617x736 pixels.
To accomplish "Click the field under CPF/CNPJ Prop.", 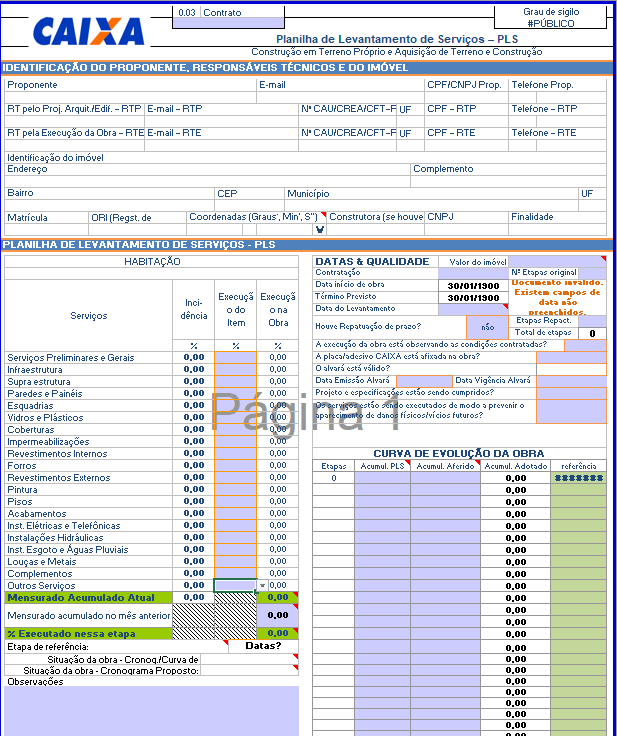I will [466, 97].
